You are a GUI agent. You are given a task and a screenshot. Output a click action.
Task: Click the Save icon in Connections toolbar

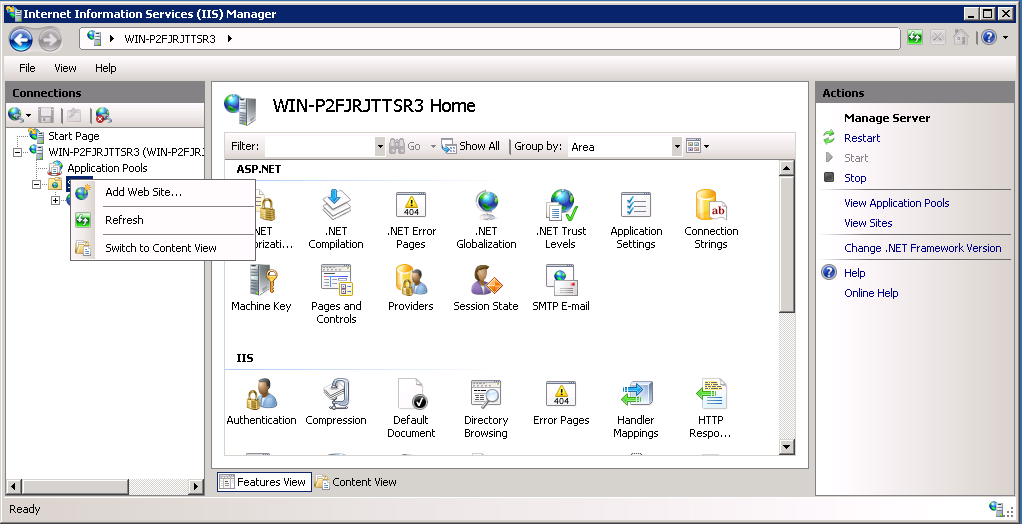point(46,116)
